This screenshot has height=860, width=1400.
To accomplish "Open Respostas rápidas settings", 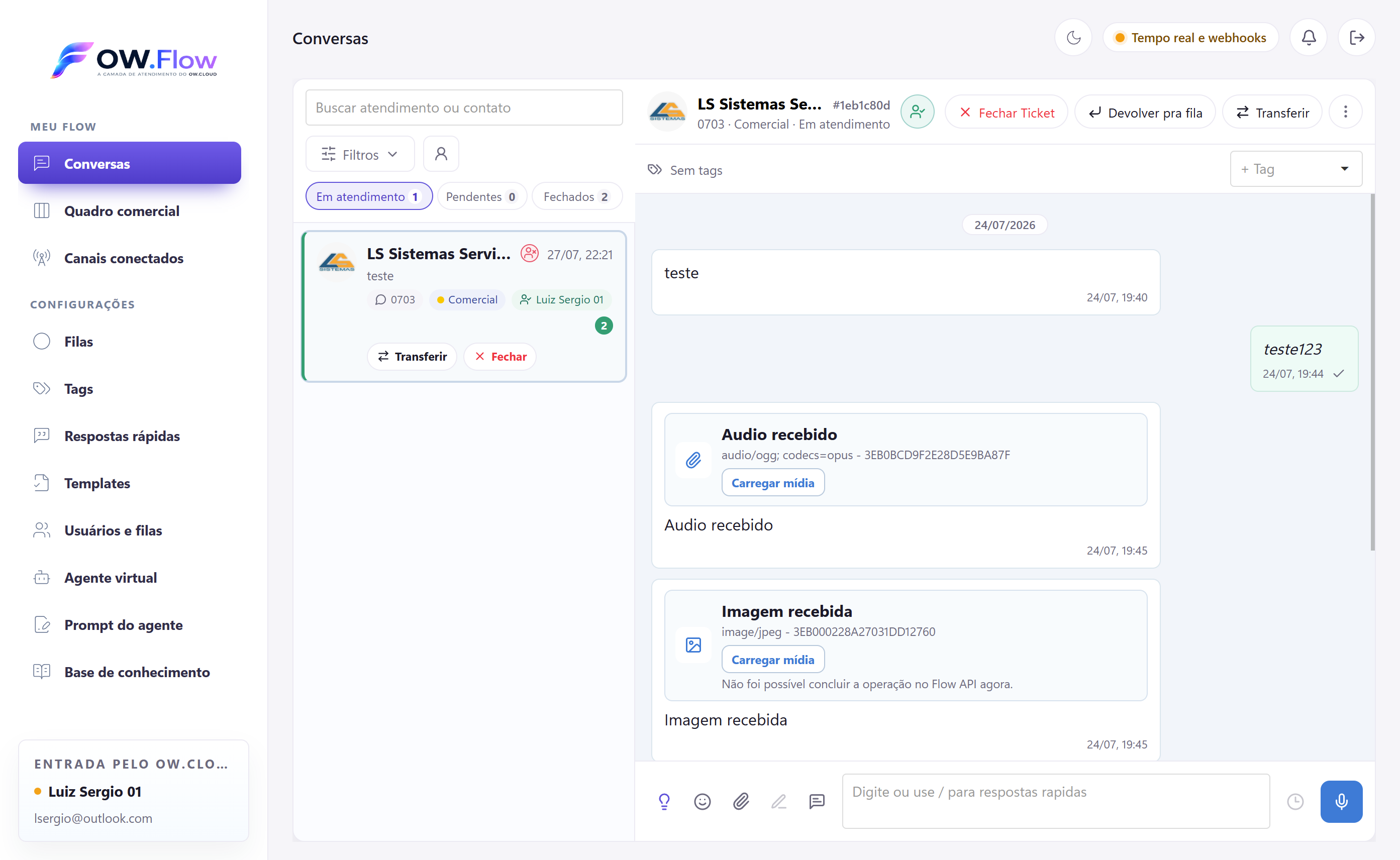I will pos(130,436).
